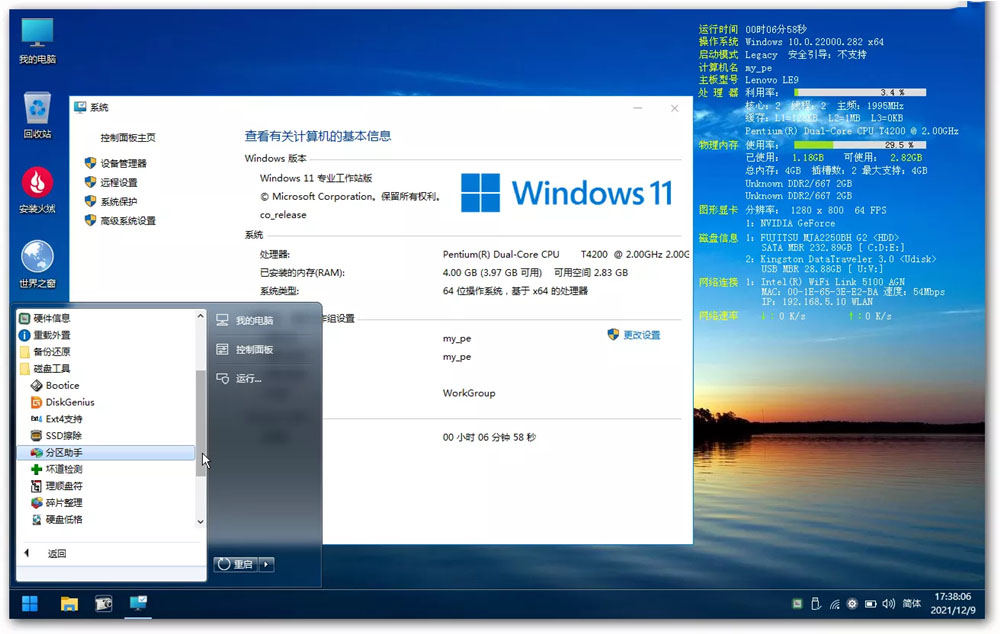Click the memory 使用率 29.5% bar
The height and width of the screenshot is (634, 1000).
pos(860,145)
